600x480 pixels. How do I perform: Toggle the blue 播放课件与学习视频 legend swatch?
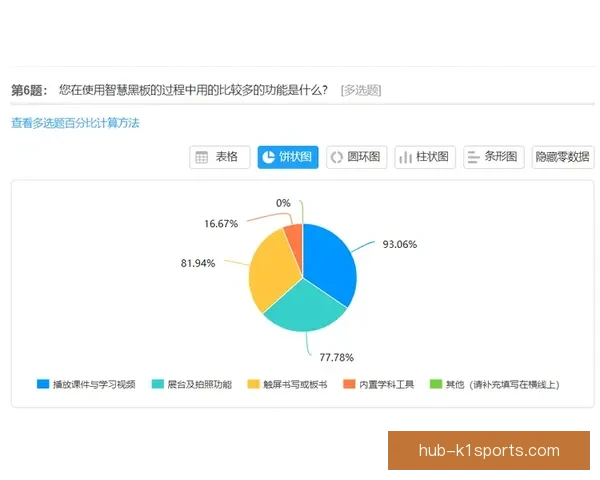point(43,384)
